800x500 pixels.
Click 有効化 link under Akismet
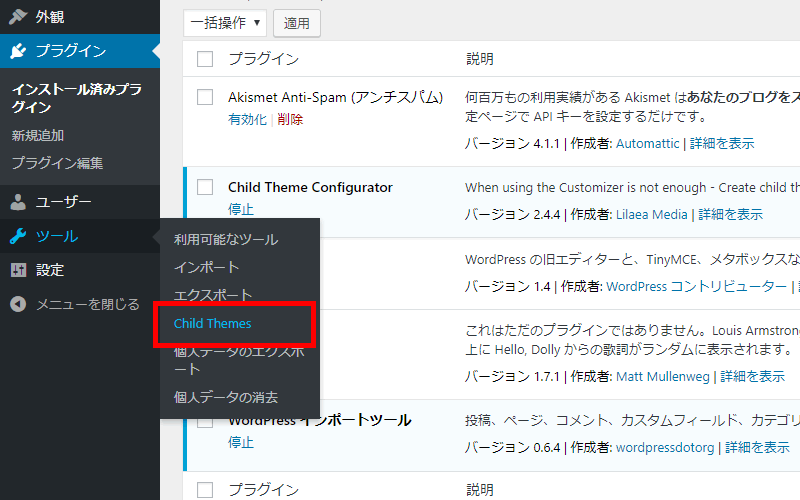tap(247, 119)
